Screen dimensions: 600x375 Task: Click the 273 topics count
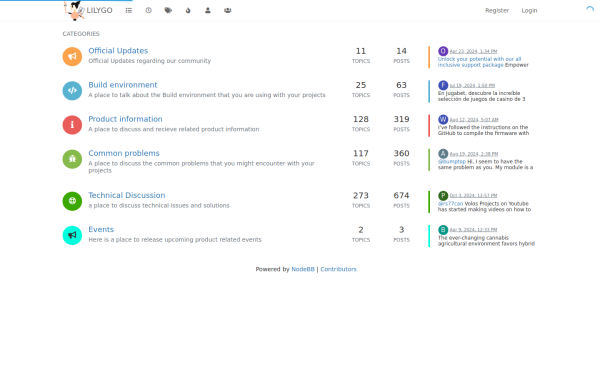(361, 196)
